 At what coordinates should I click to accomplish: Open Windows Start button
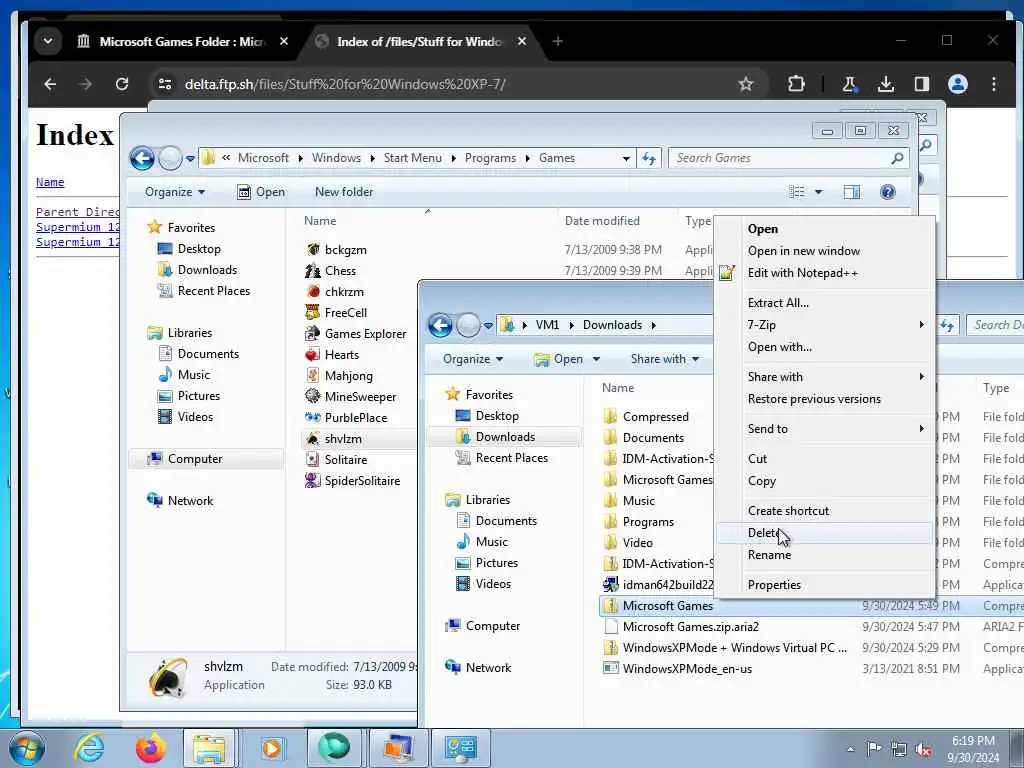point(27,749)
